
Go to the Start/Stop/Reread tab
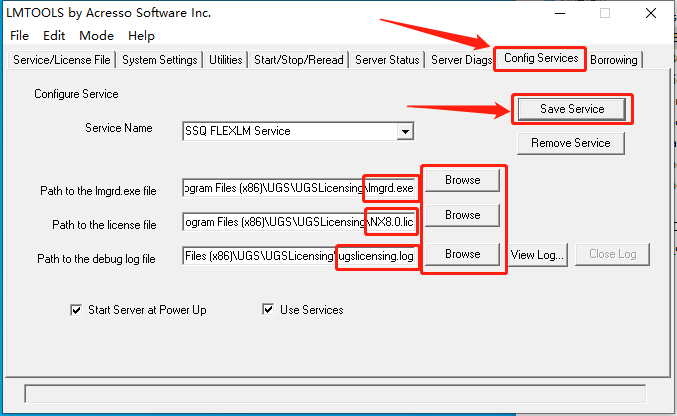tap(299, 60)
